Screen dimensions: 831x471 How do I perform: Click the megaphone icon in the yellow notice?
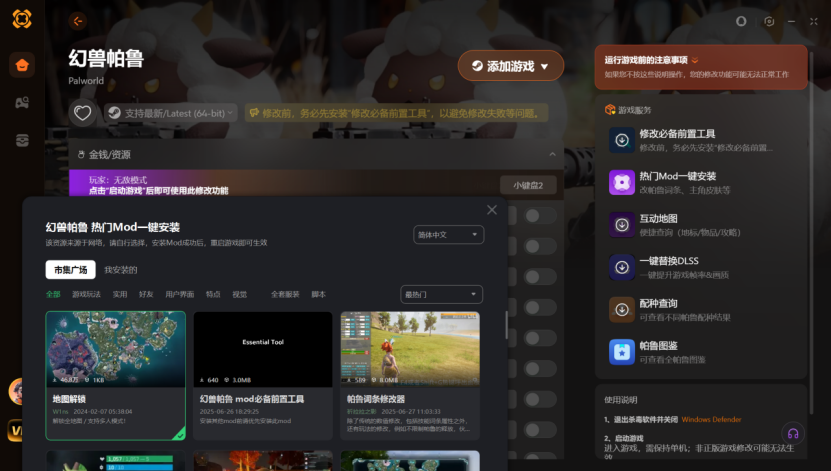click(x=254, y=113)
